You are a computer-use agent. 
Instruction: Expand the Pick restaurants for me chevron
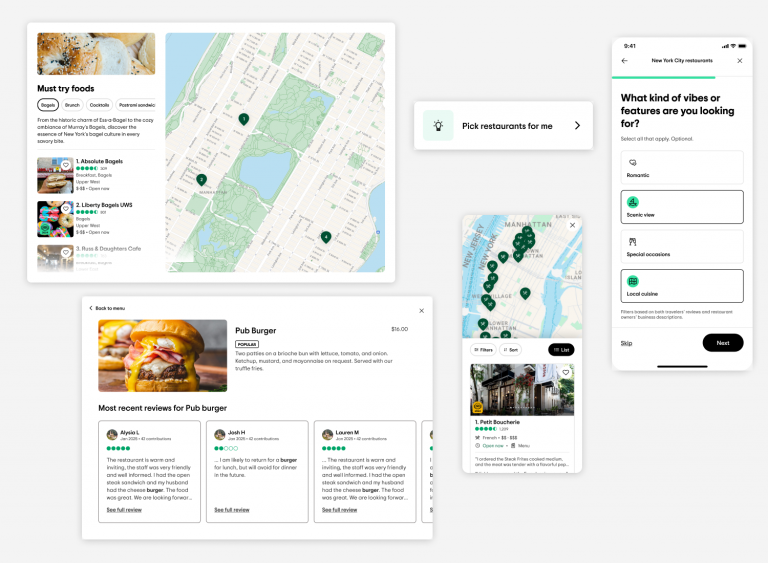click(577, 125)
